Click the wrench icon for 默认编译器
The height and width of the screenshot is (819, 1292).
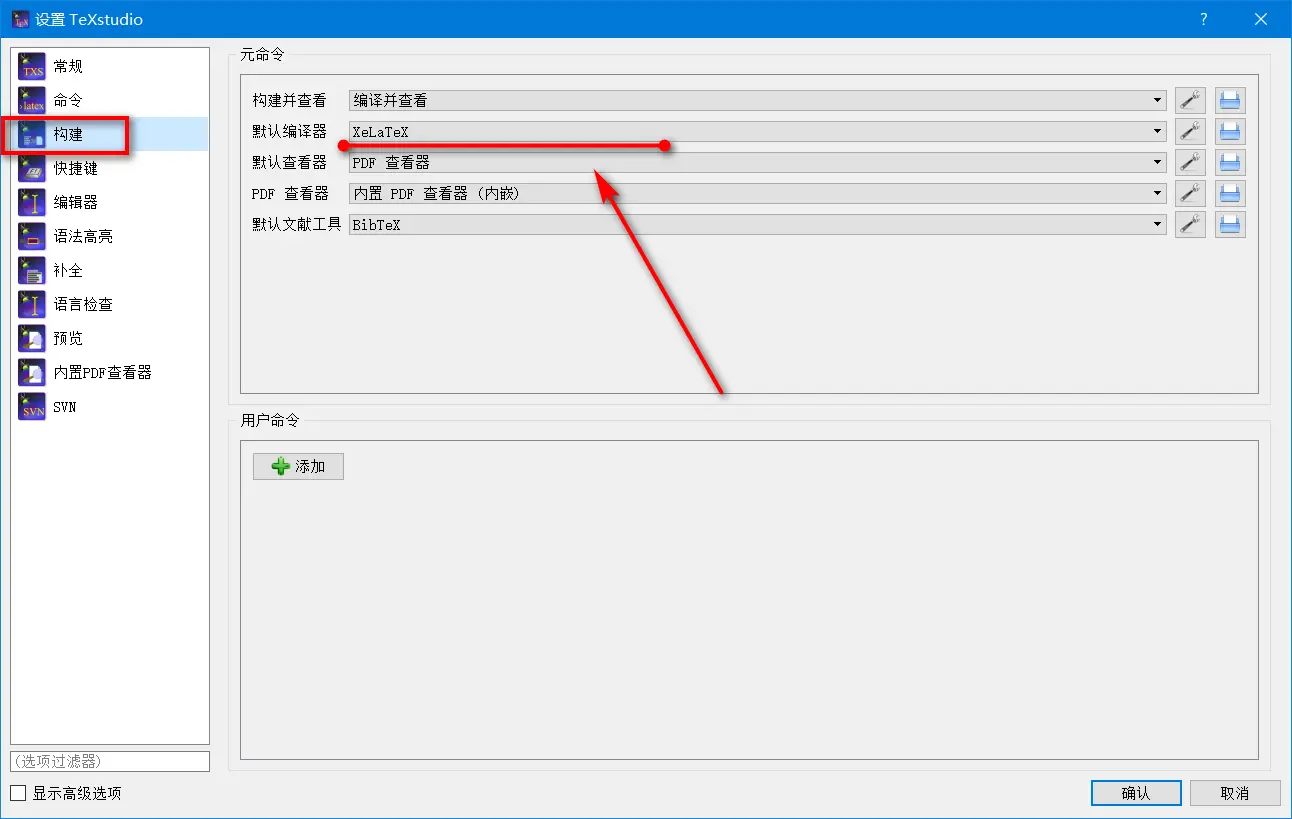click(1190, 131)
